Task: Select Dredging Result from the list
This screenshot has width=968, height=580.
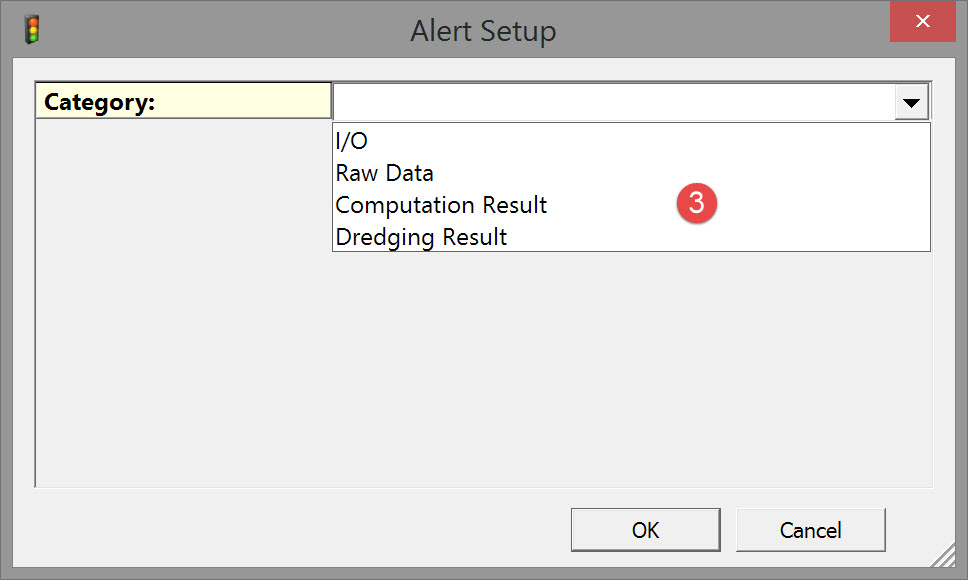Action: coord(421,237)
